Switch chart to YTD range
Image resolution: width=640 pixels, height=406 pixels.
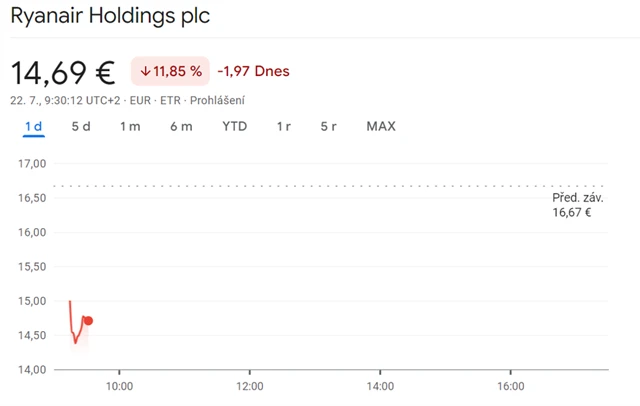click(x=234, y=126)
